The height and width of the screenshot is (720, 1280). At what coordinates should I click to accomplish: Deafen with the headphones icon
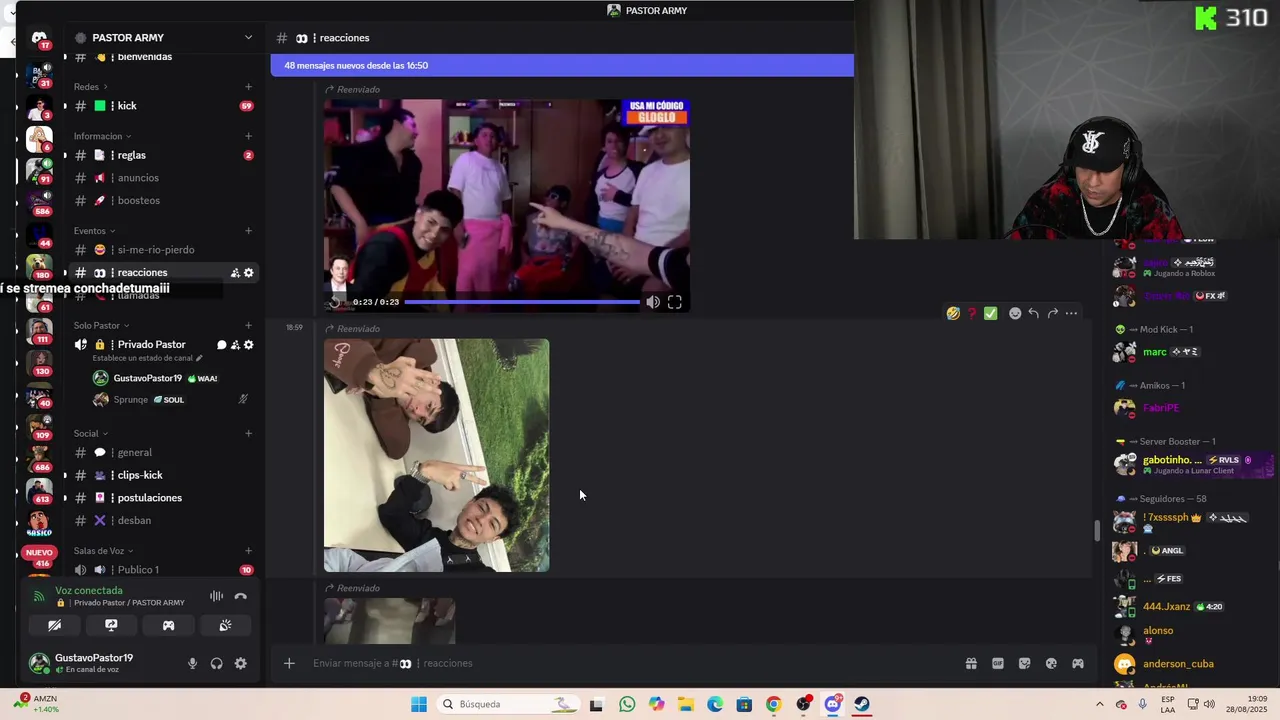(x=216, y=663)
